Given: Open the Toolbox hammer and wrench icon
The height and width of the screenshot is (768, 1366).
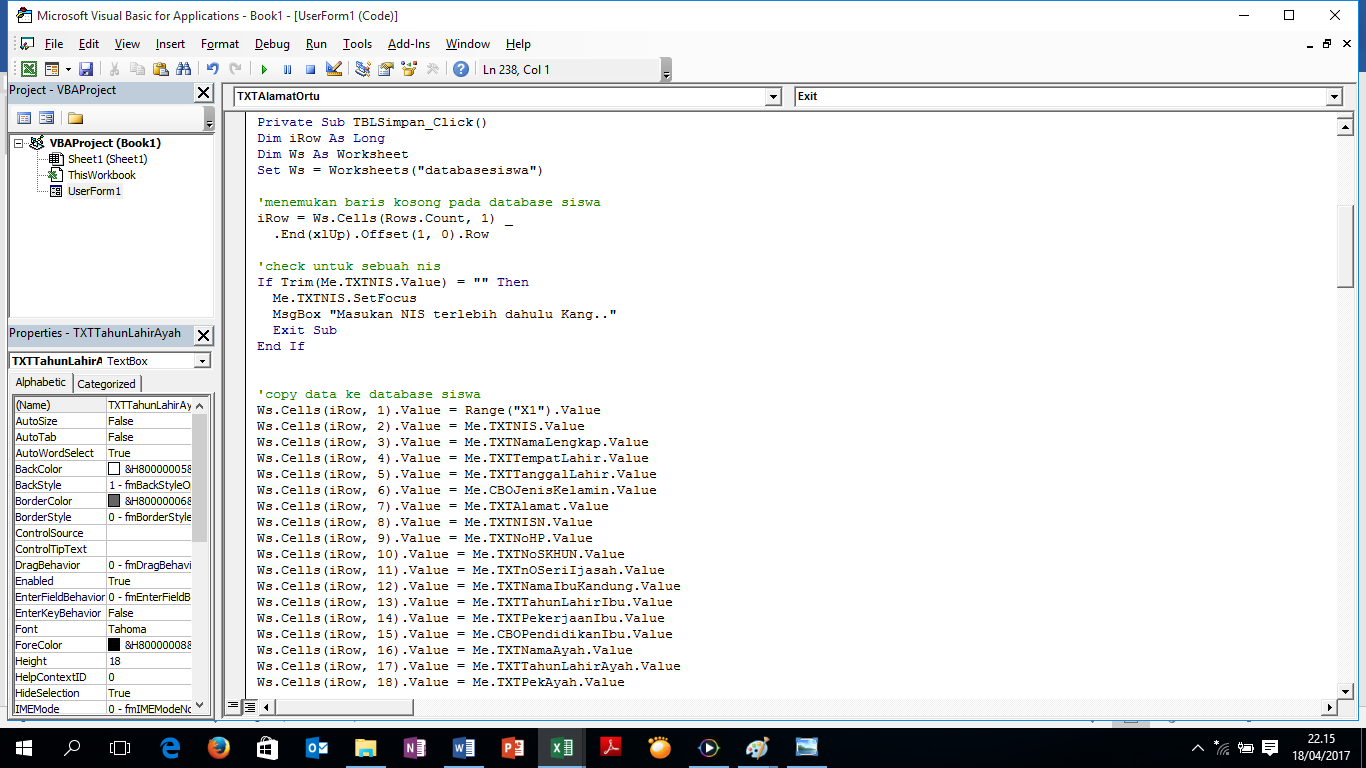Looking at the screenshot, I should click(x=432, y=69).
